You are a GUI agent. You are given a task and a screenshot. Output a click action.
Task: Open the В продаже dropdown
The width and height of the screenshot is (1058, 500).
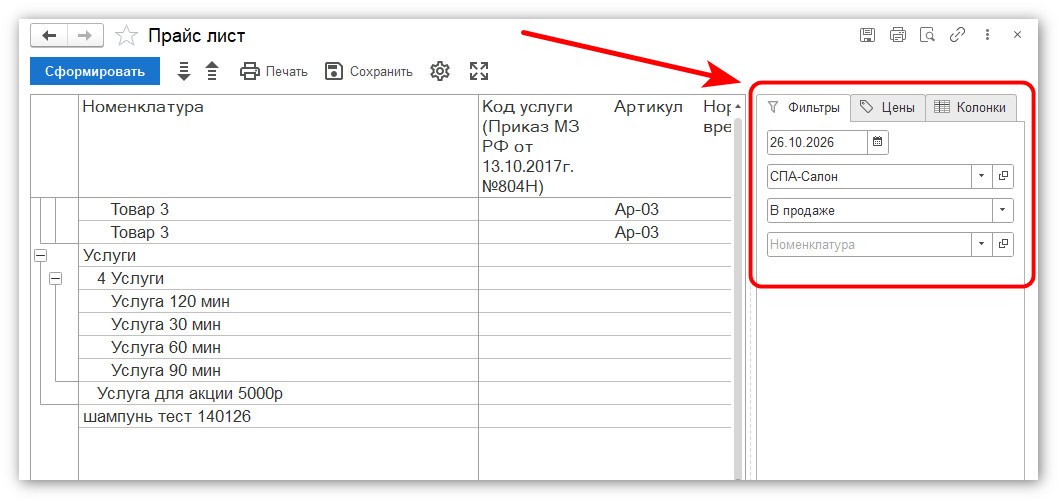pos(1003,211)
